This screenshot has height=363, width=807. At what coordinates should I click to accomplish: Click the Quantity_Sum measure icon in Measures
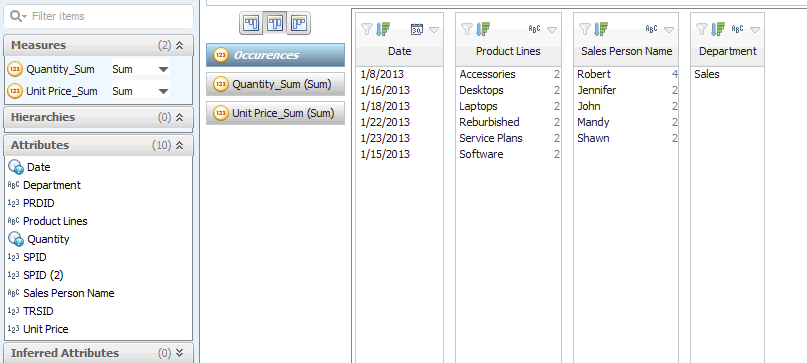pyautogui.click(x=16, y=69)
